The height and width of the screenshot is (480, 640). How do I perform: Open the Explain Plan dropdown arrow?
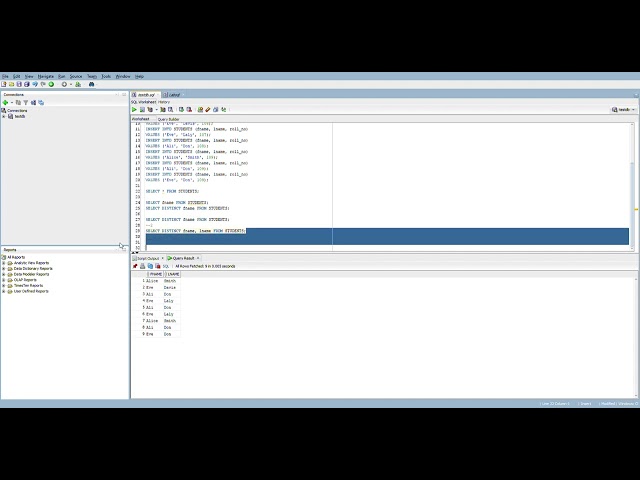coord(156,109)
